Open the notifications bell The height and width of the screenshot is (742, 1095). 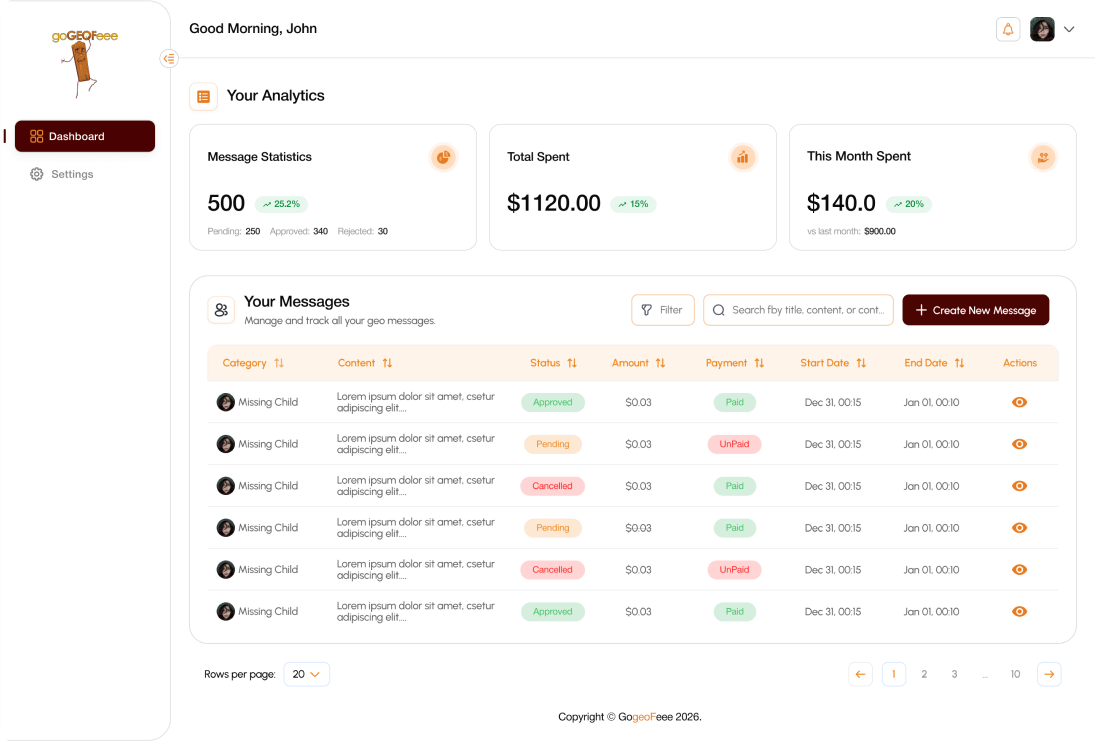[1008, 29]
